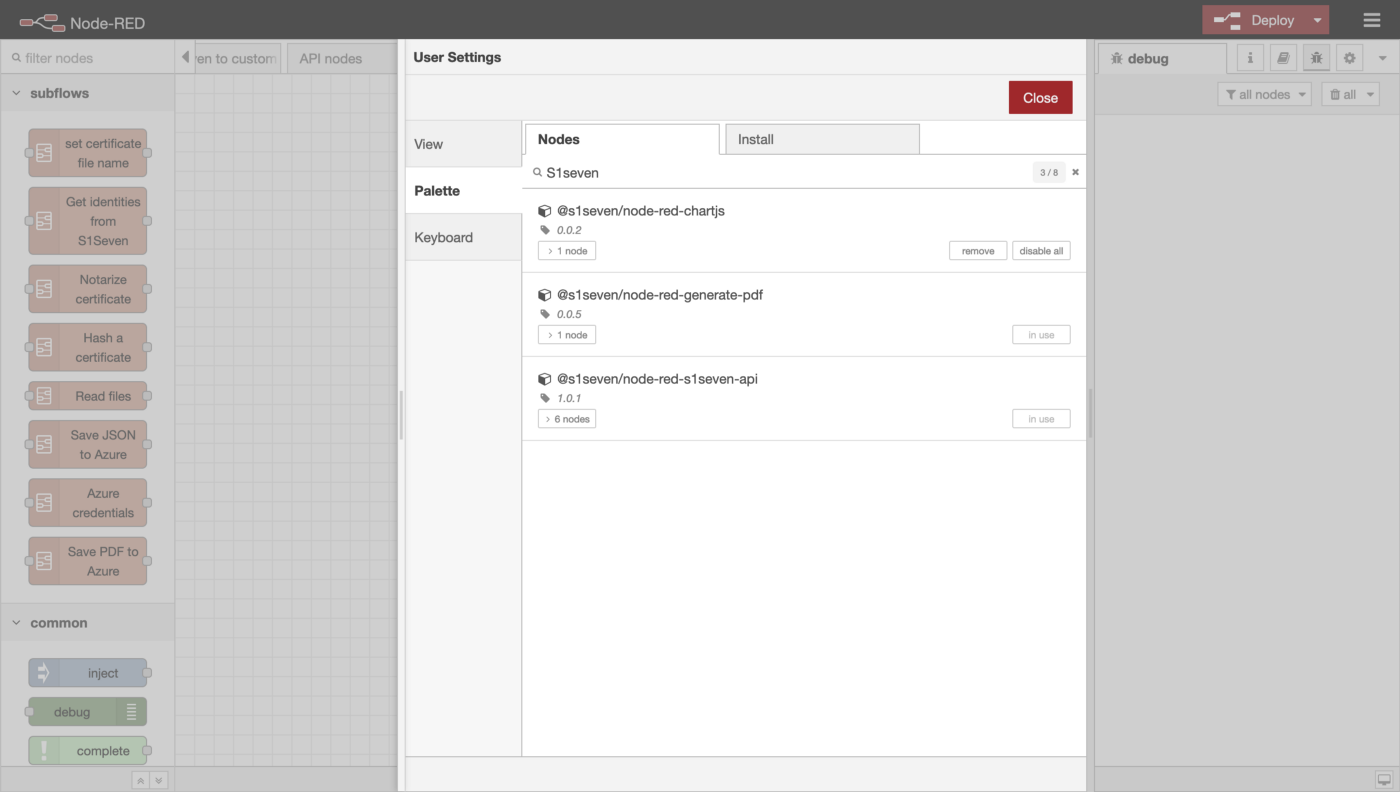Collapse all palette categories

coord(141,780)
